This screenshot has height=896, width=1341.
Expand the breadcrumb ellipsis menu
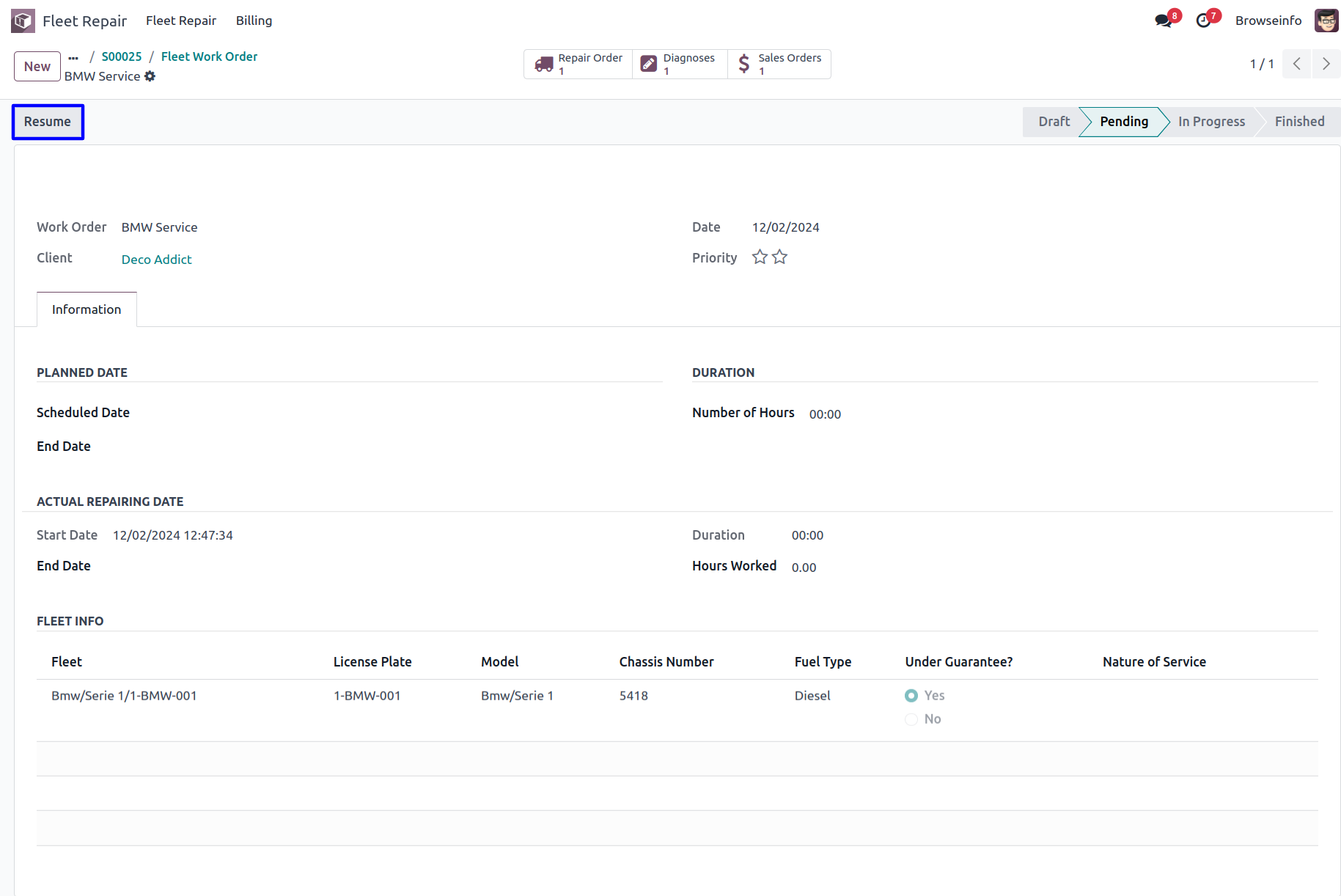[73, 57]
